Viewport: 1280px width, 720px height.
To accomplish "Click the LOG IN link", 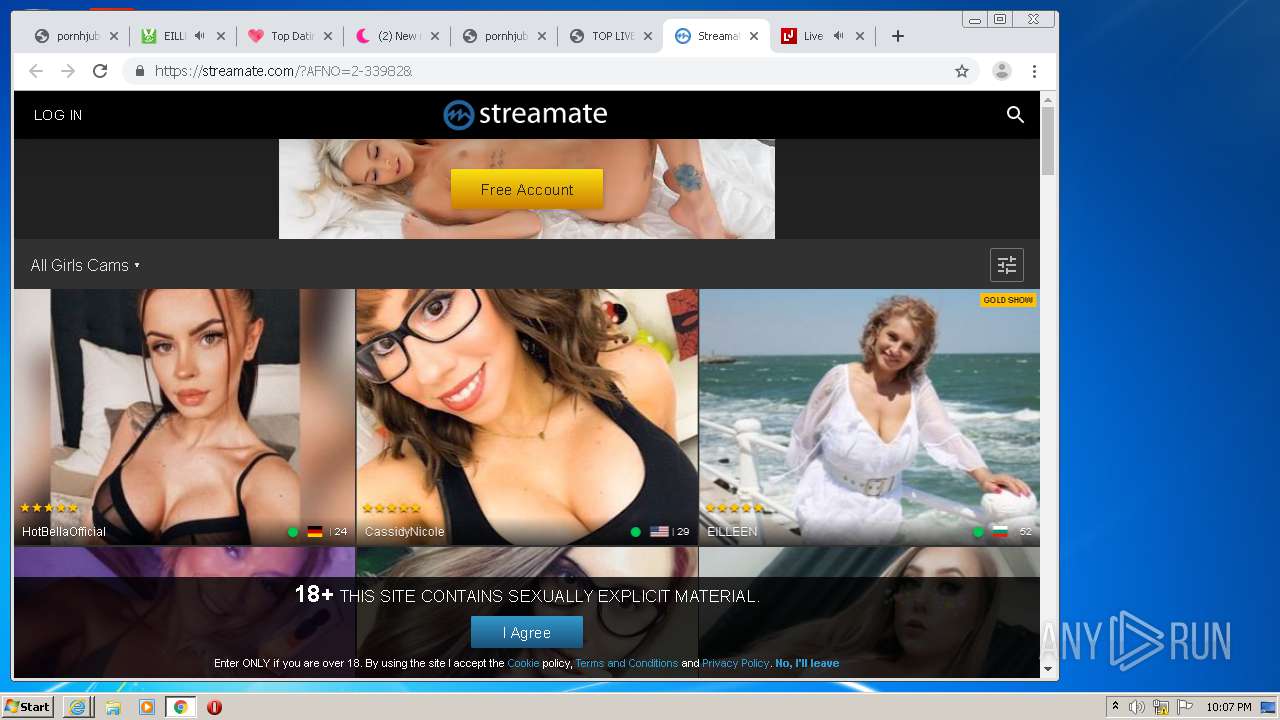I will point(58,115).
